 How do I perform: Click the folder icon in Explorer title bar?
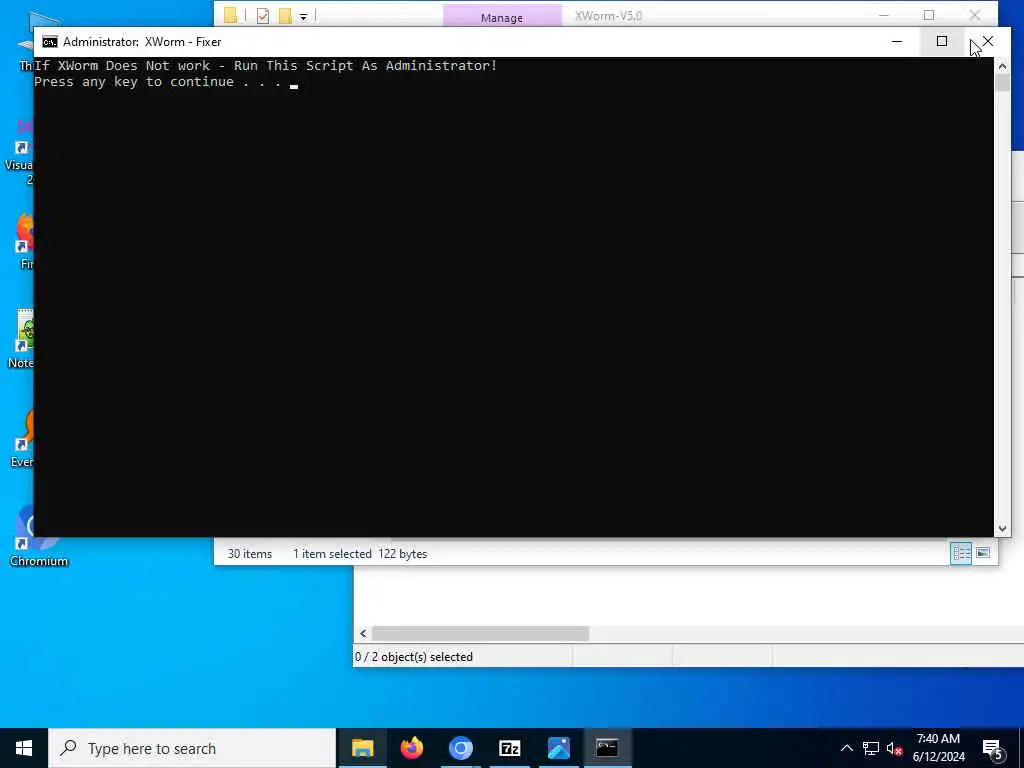[x=230, y=15]
